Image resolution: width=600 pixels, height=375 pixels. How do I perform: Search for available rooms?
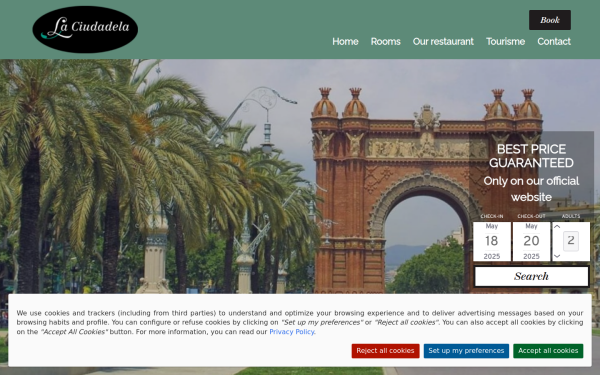(x=532, y=276)
